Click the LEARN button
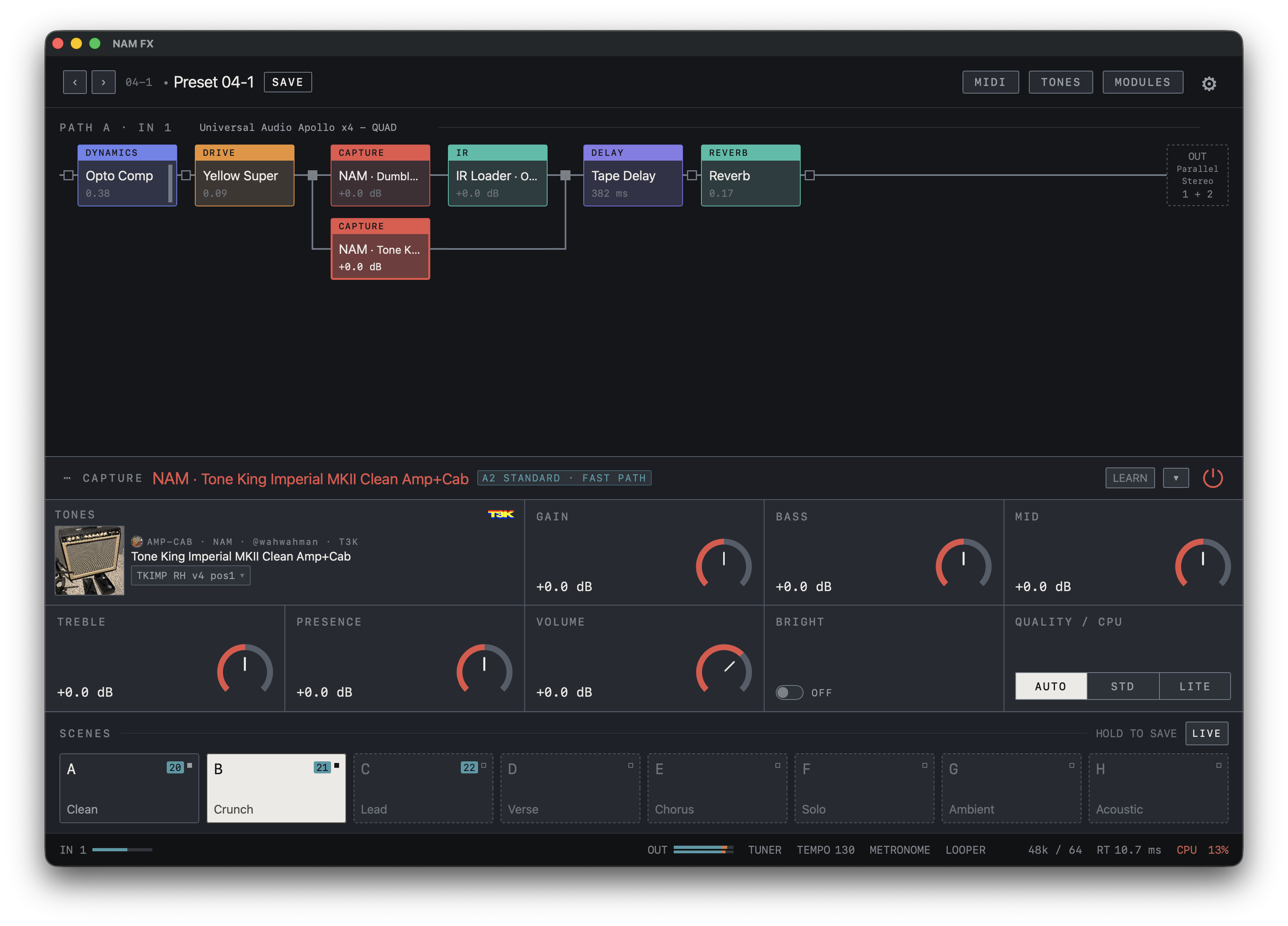 coord(1130,478)
